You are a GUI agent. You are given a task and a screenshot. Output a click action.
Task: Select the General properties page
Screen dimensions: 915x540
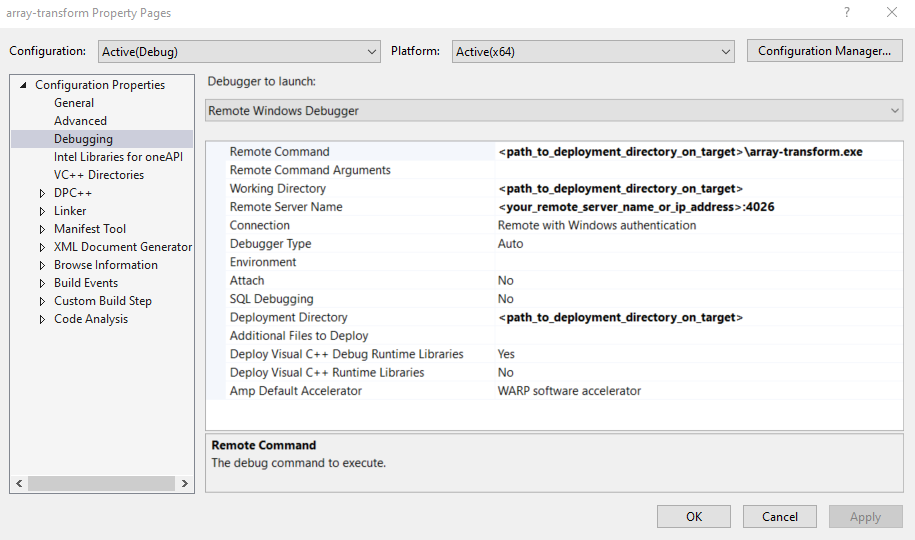click(74, 103)
